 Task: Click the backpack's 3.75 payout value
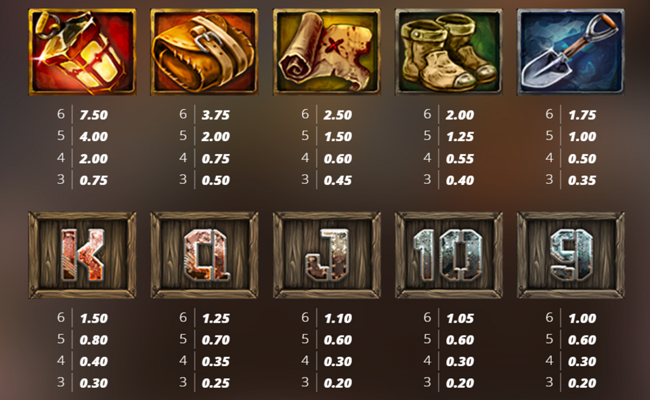pyautogui.click(x=216, y=115)
